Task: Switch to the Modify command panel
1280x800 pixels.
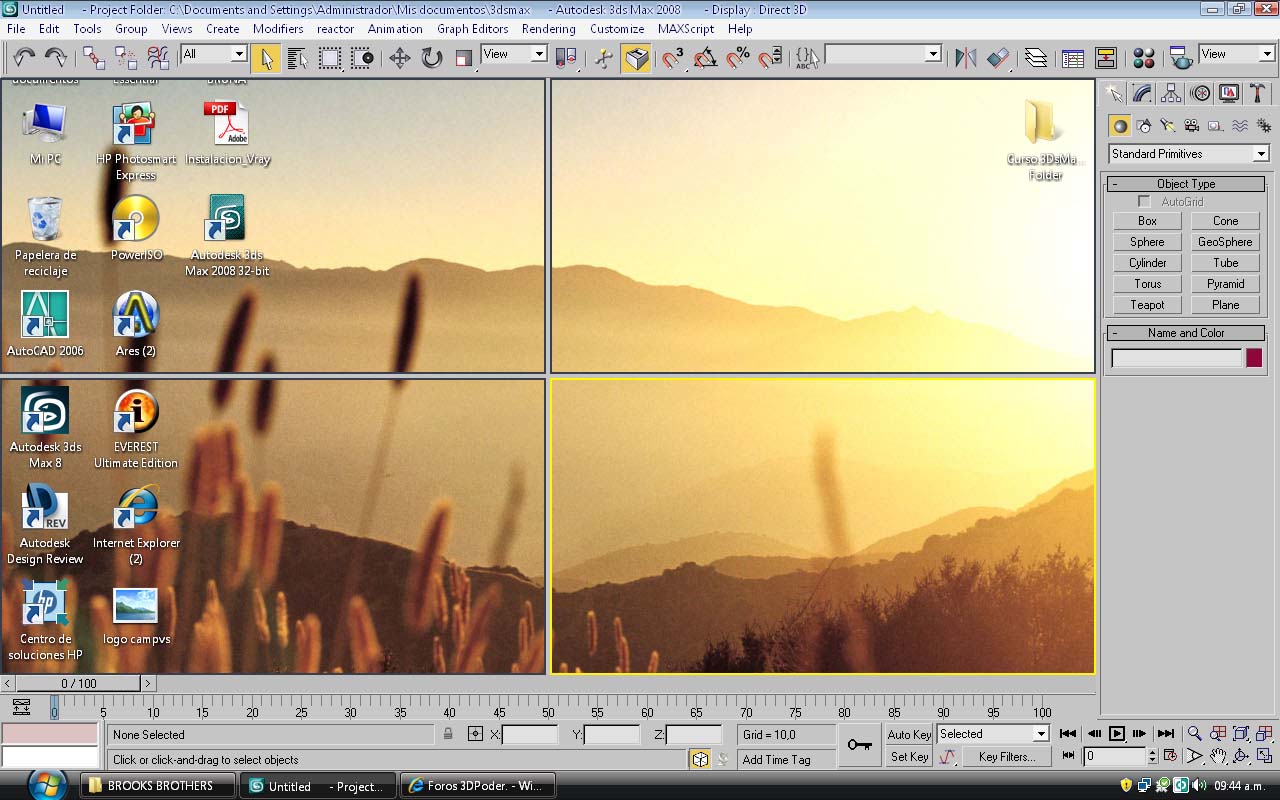Action: (x=1142, y=94)
